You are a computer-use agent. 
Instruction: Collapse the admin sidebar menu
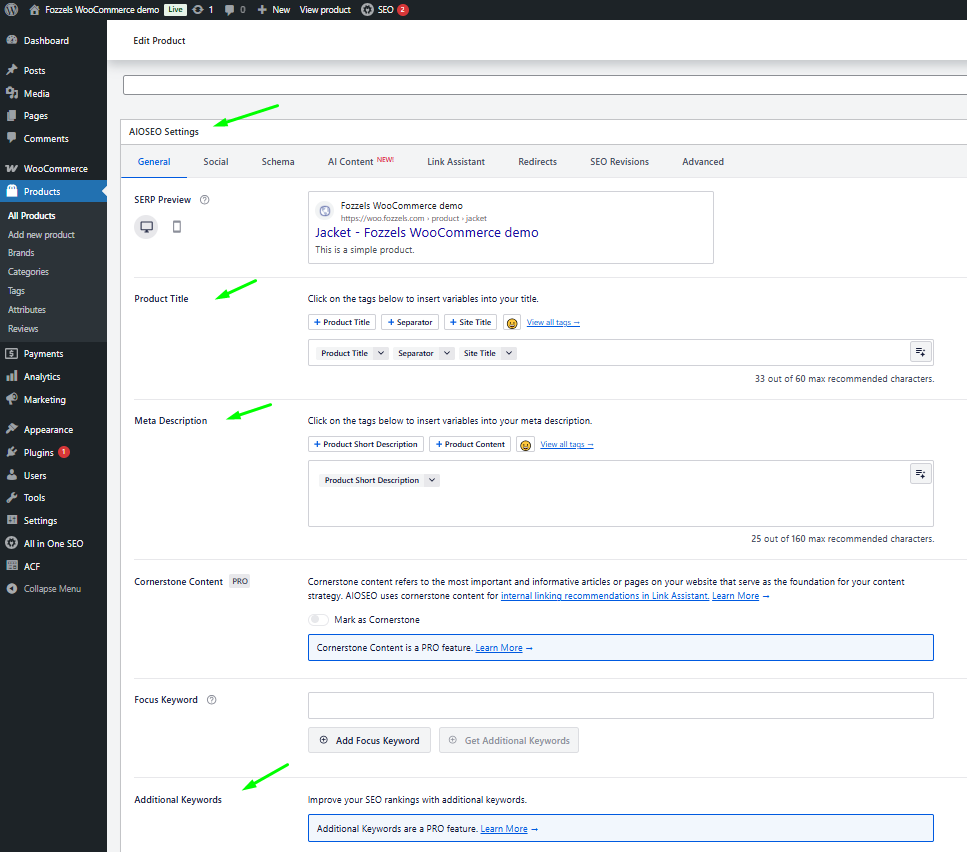[x=44, y=589]
